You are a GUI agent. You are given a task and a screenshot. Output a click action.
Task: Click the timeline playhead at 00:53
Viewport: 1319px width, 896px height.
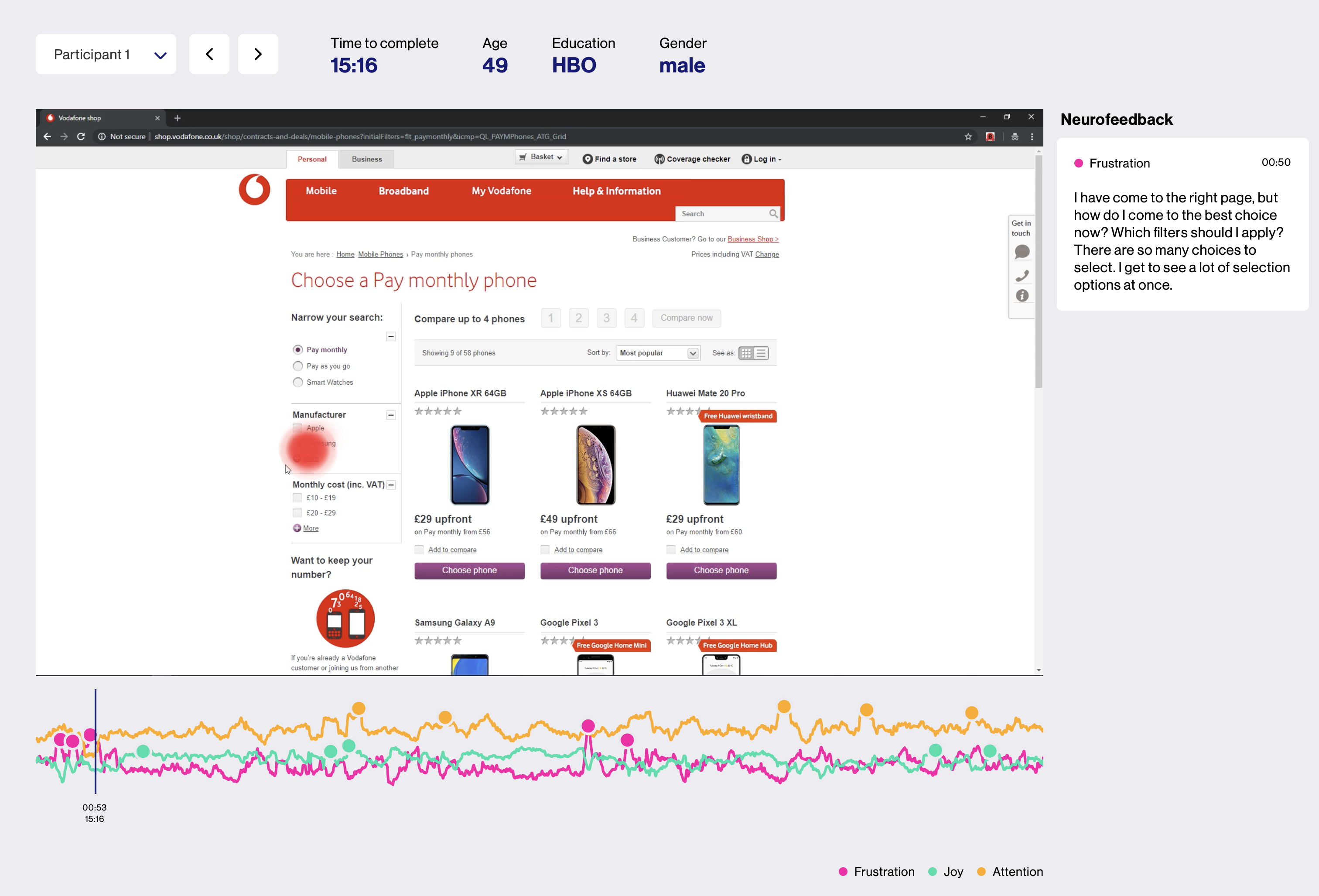pos(96,741)
